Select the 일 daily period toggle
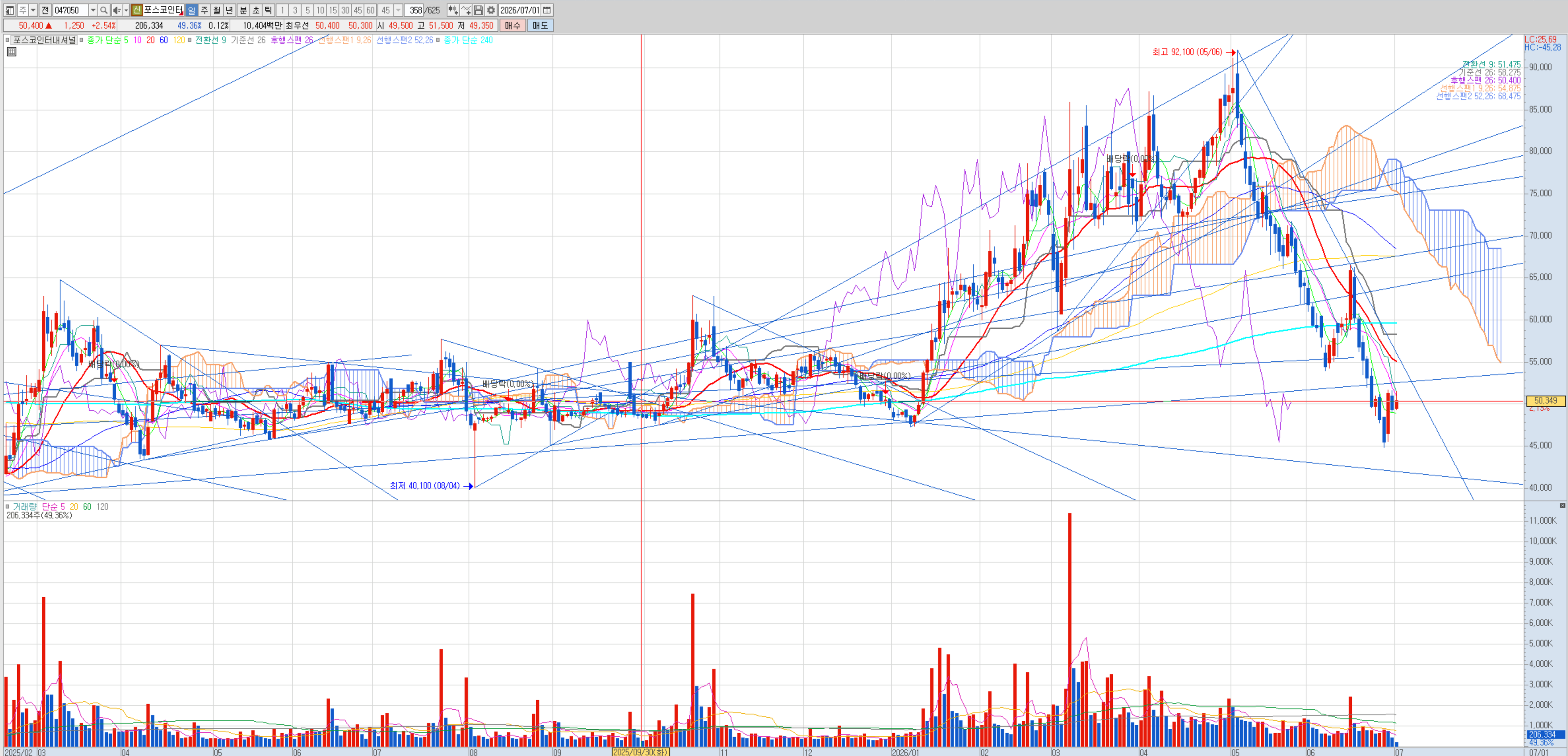The height and width of the screenshot is (756, 1568). coord(192,11)
